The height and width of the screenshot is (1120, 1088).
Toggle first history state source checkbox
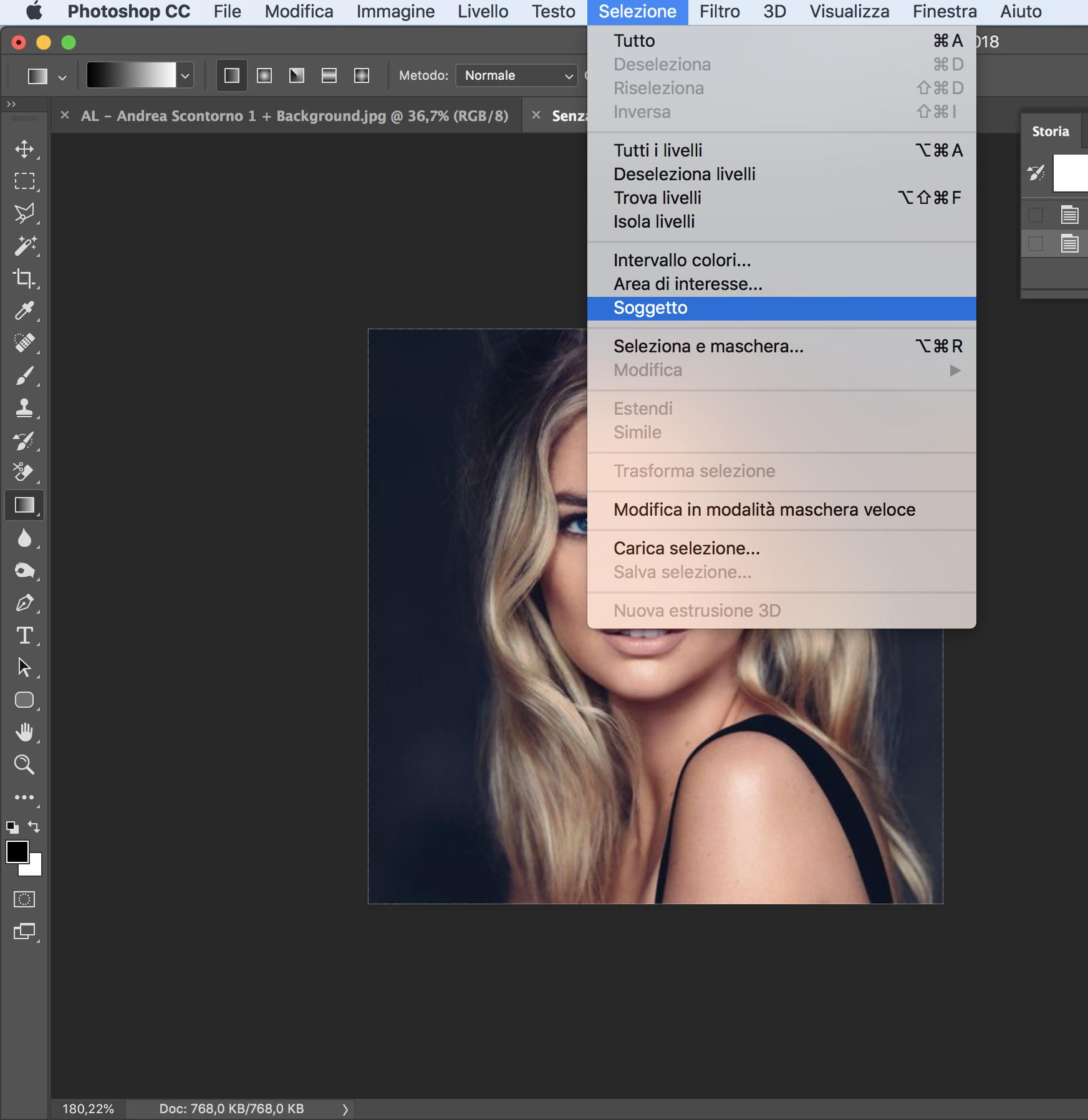1036,215
